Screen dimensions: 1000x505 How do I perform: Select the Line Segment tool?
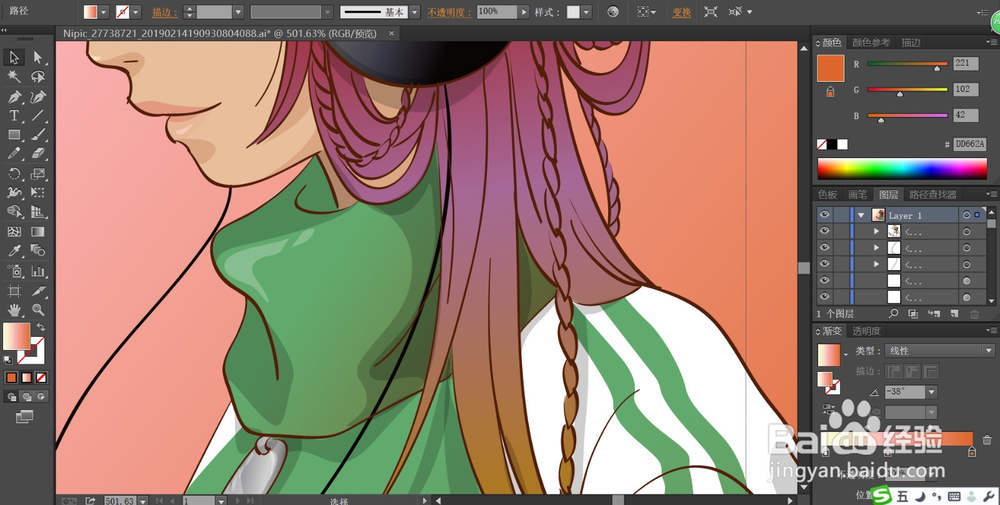tap(38, 116)
